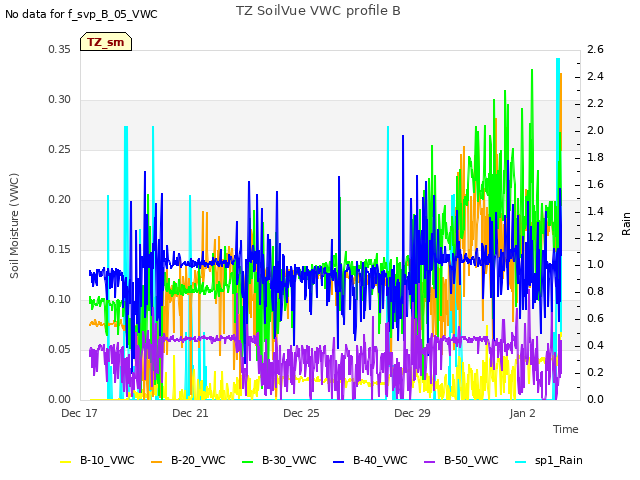Click the blue B-40_VWC legend swatch

coord(339,462)
